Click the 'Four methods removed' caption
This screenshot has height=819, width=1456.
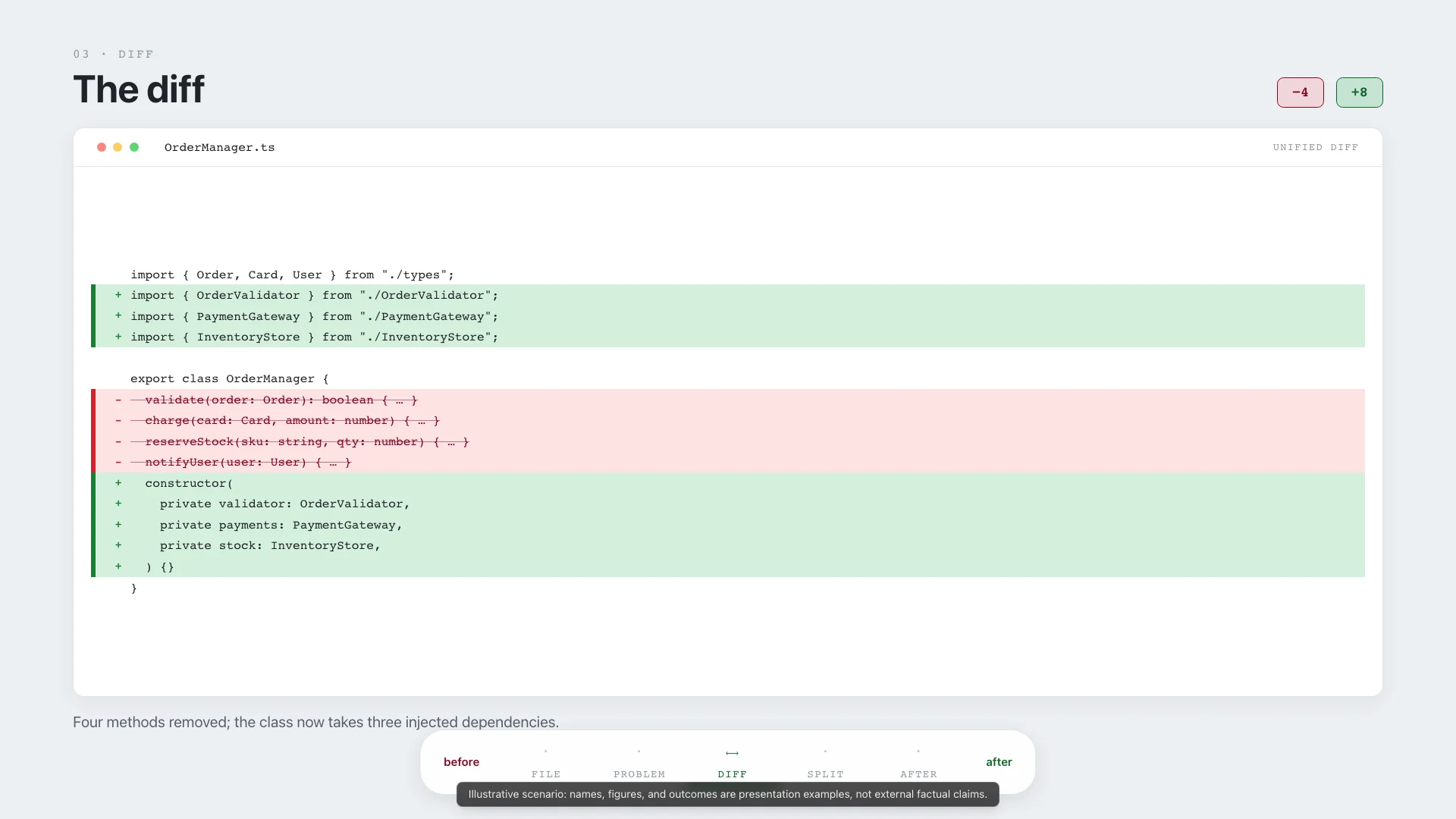315,722
